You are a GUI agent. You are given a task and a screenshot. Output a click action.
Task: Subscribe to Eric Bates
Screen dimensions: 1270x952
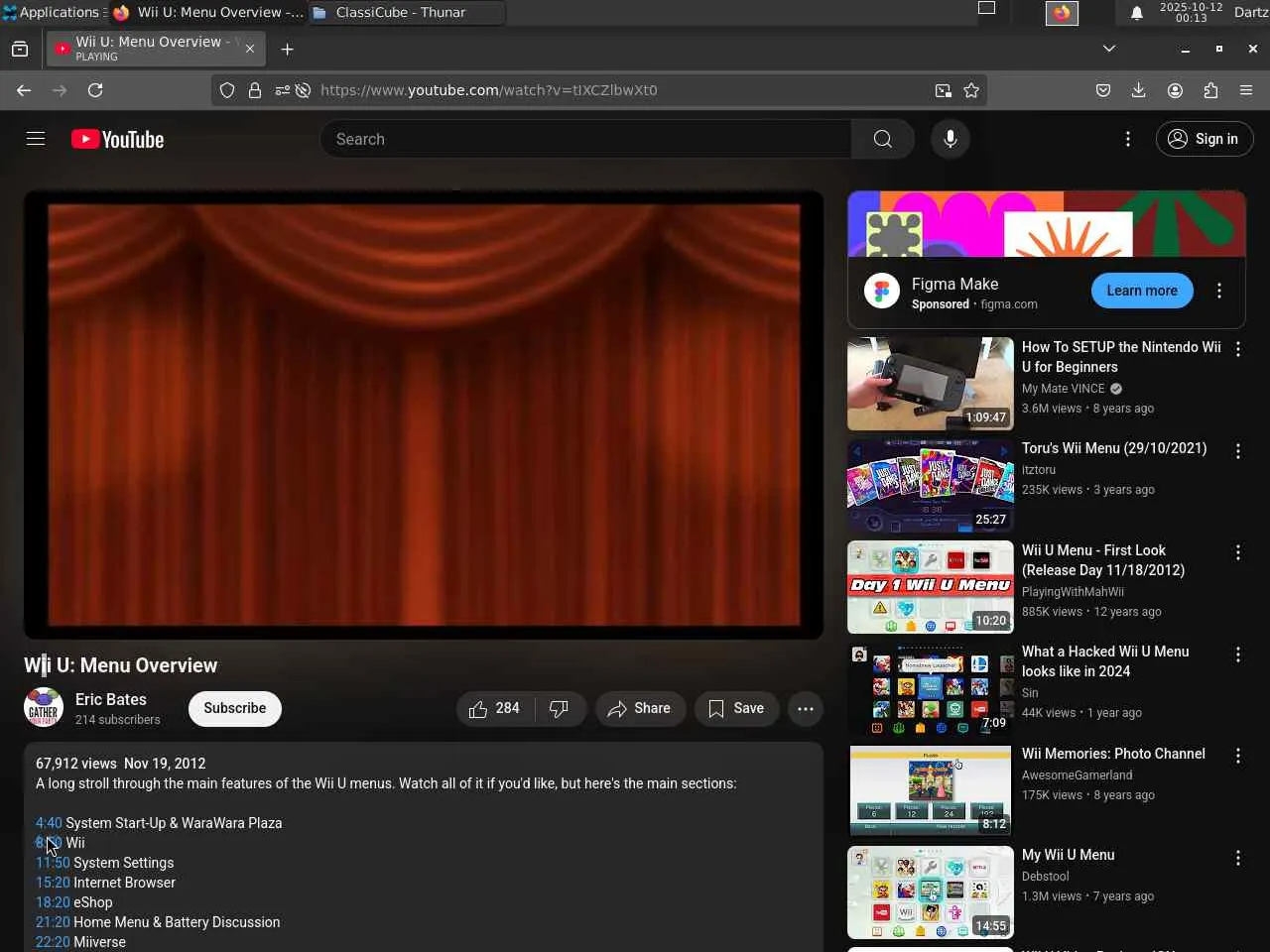[235, 708]
